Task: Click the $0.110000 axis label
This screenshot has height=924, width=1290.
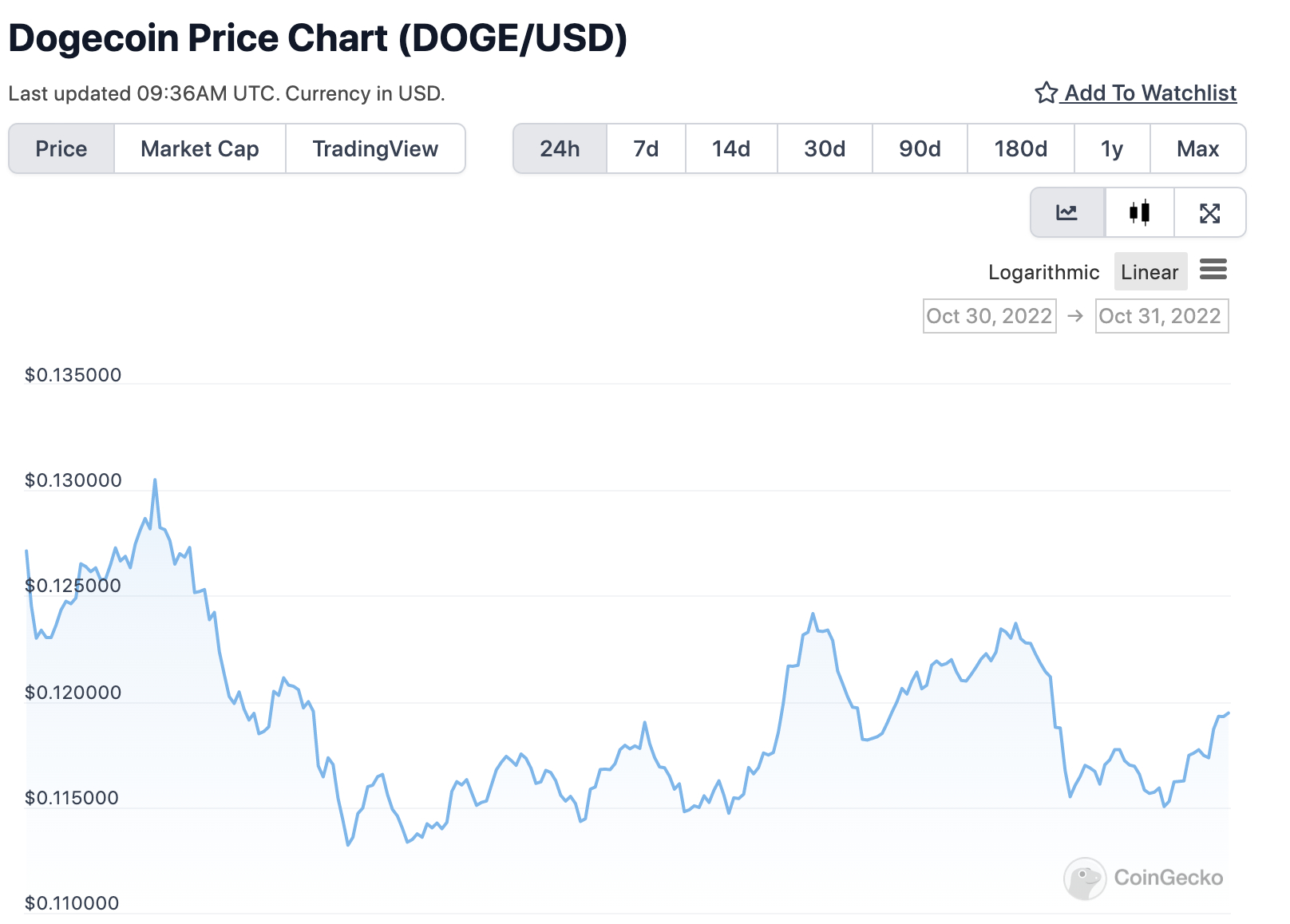Action: 72,903
